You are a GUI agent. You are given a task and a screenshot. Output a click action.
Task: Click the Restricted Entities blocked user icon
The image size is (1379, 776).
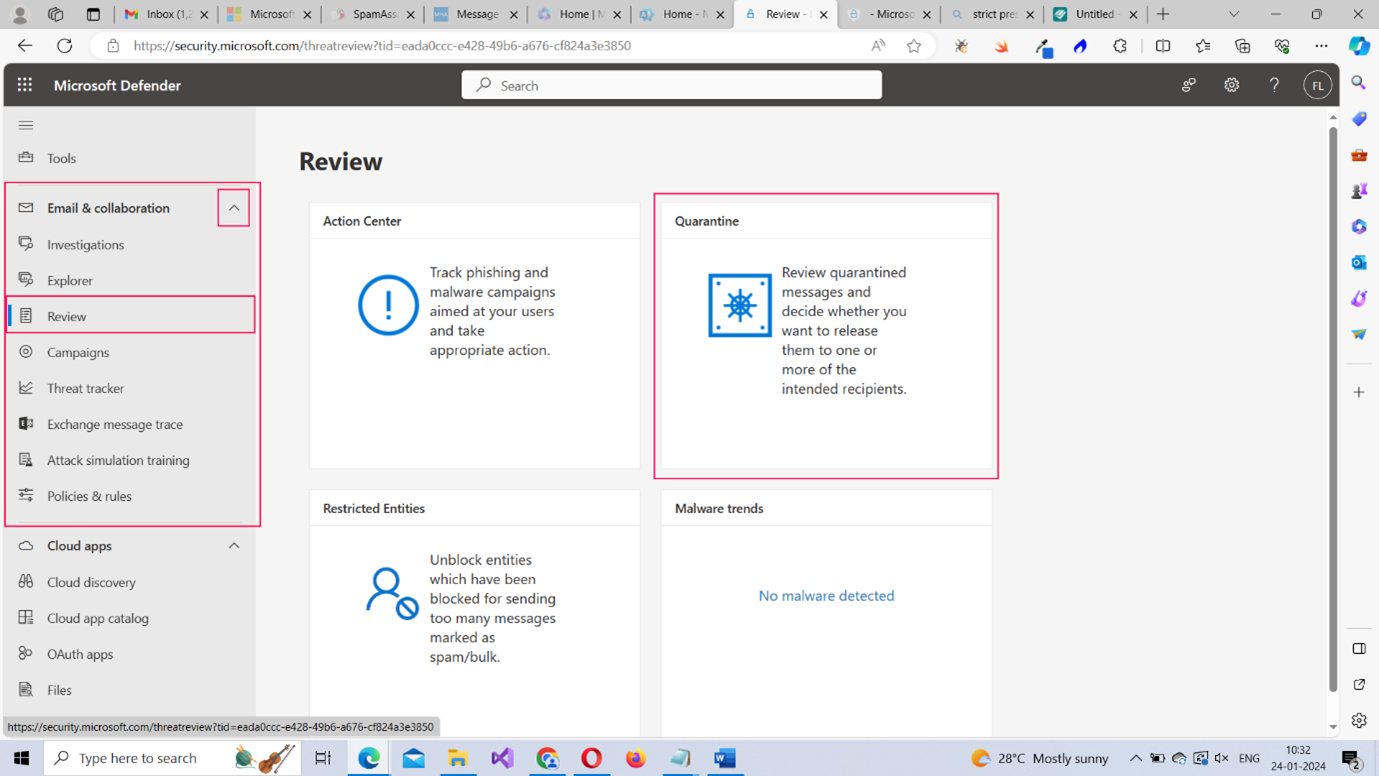(x=391, y=593)
